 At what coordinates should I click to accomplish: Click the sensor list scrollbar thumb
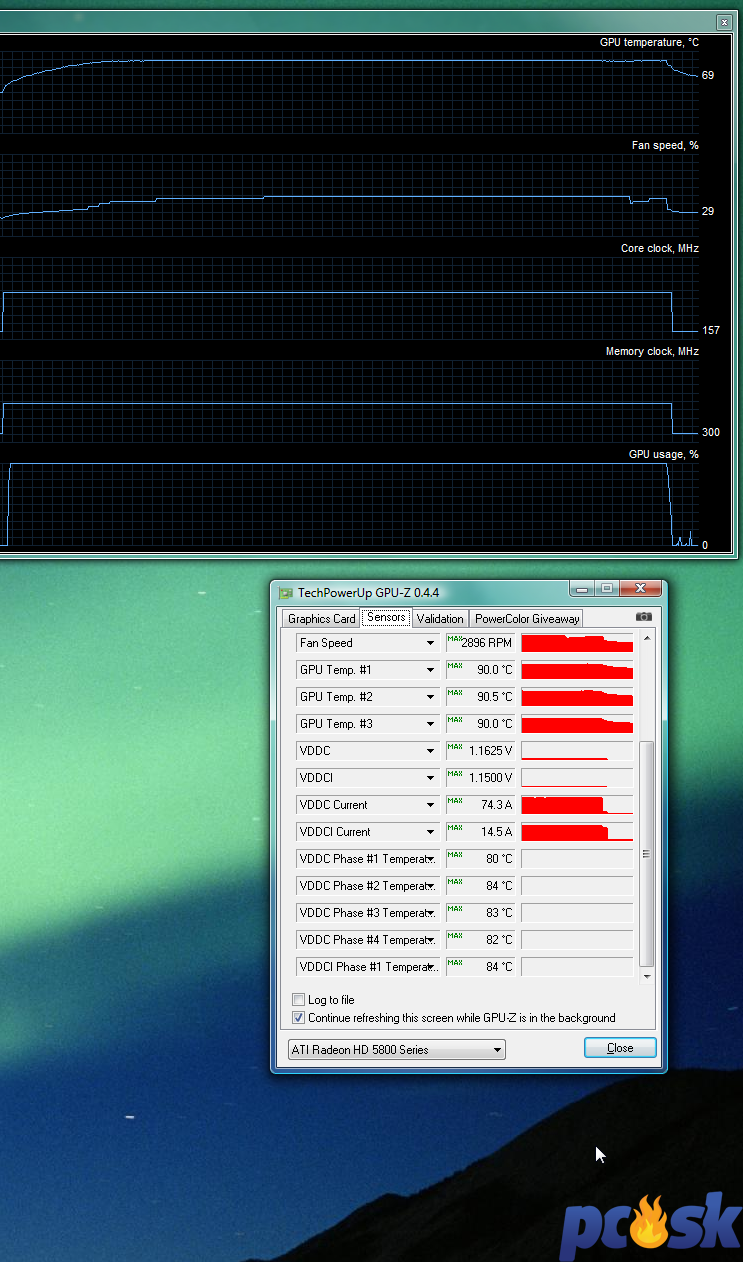(647, 853)
